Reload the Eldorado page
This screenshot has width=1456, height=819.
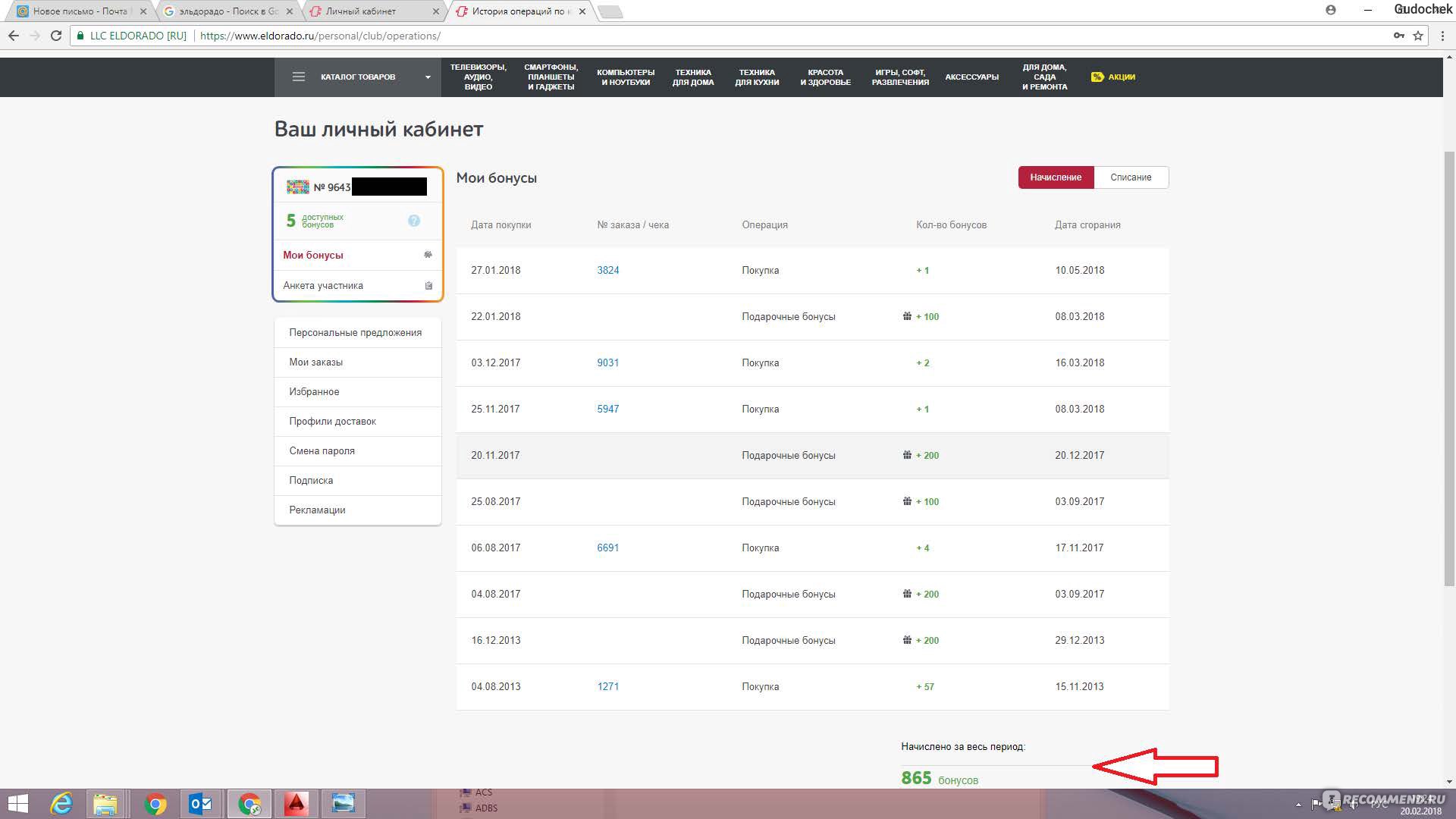(56, 36)
